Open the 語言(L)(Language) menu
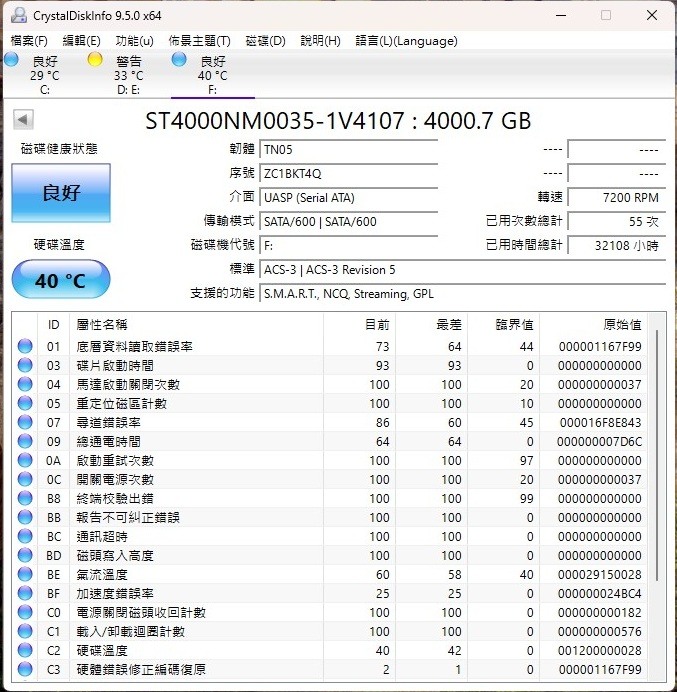 click(406, 41)
